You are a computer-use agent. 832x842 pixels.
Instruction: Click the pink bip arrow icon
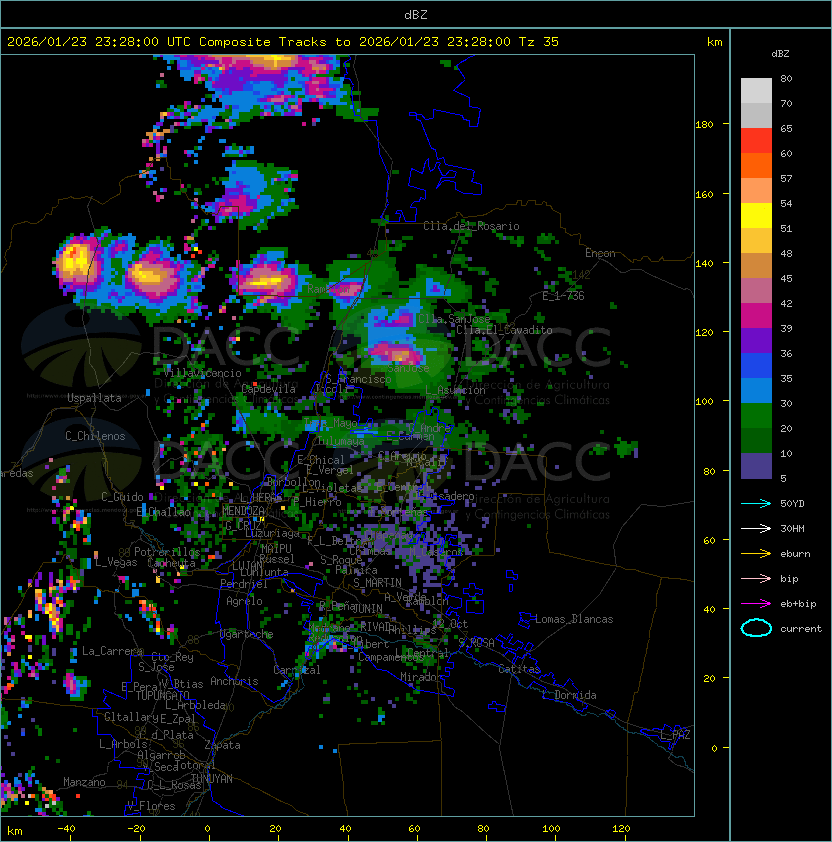[756, 578]
